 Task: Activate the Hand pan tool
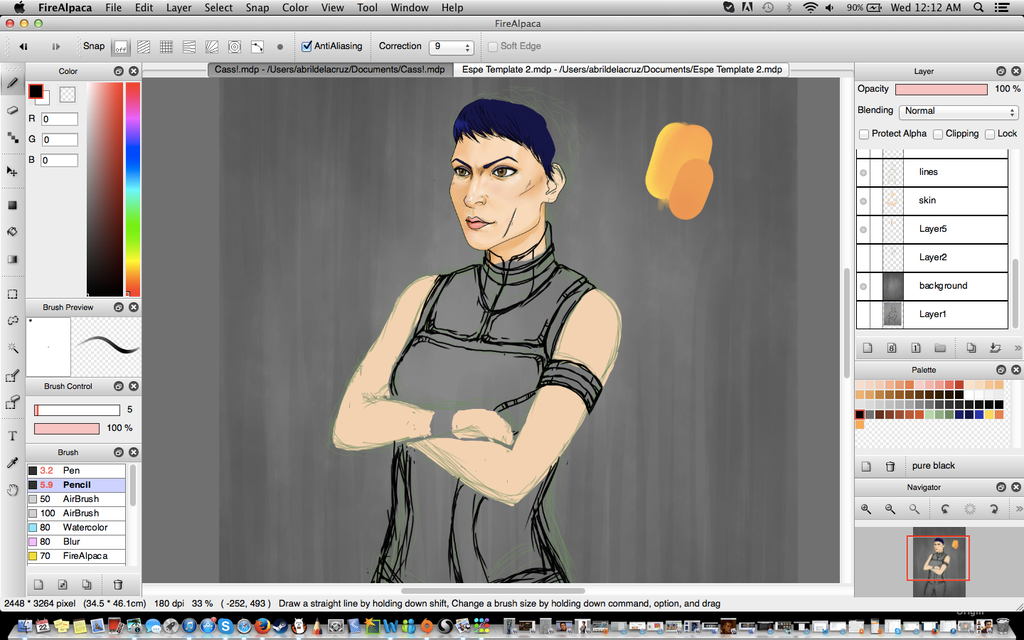(13, 490)
